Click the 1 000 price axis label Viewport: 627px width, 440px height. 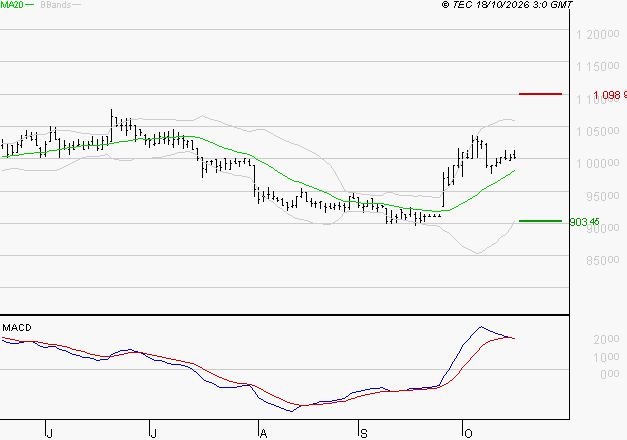pyautogui.click(x=597, y=163)
